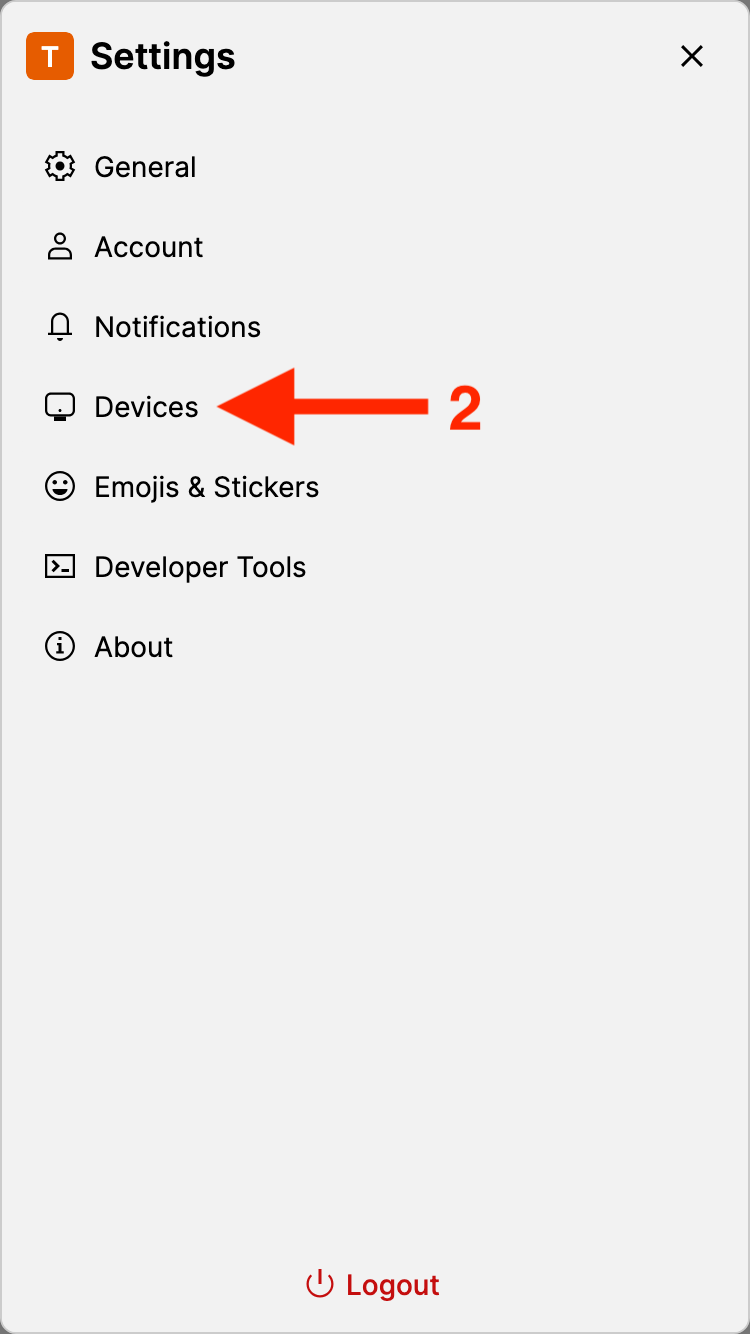Click the red power icon near Logout
Screen dimensions: 750x1334
click(x=319, y=1285)
